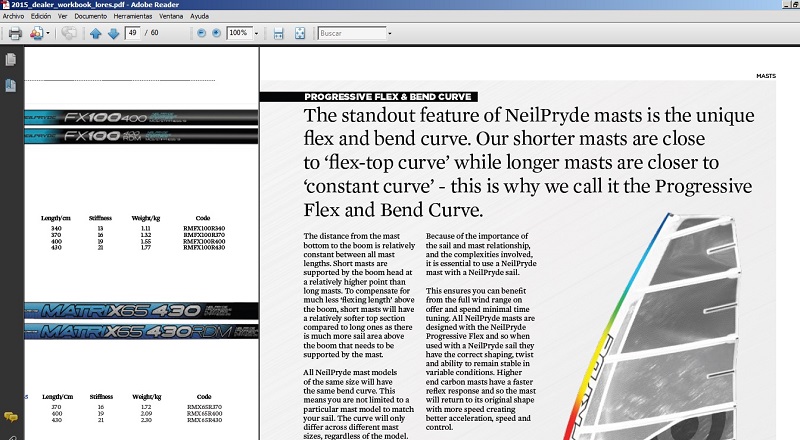The image size is (800, 440).
Task: Click the plus zoom in button
Action: (x=216, y=33)
